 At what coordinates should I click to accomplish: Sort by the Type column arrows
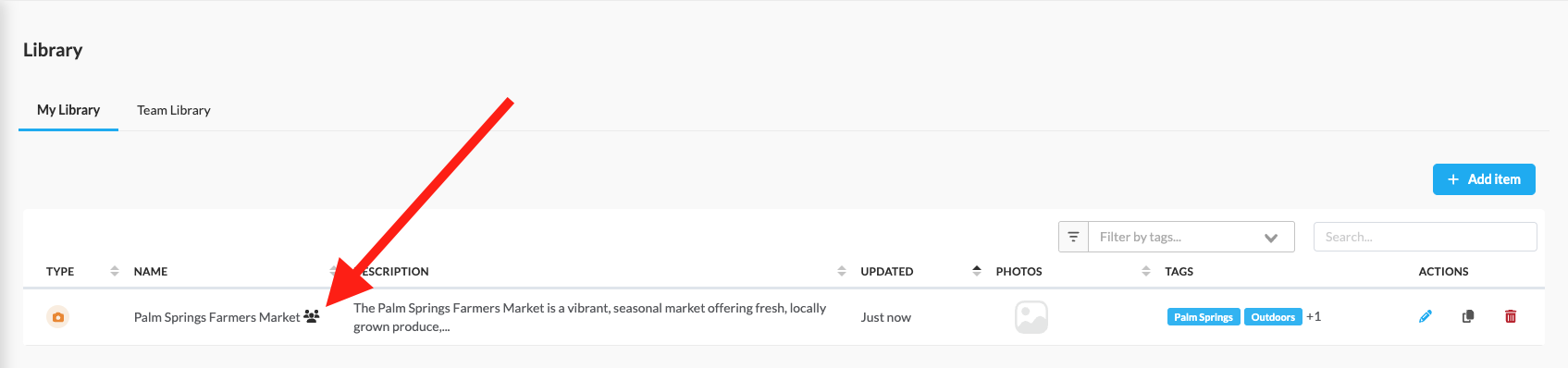(x=115, y=271)
